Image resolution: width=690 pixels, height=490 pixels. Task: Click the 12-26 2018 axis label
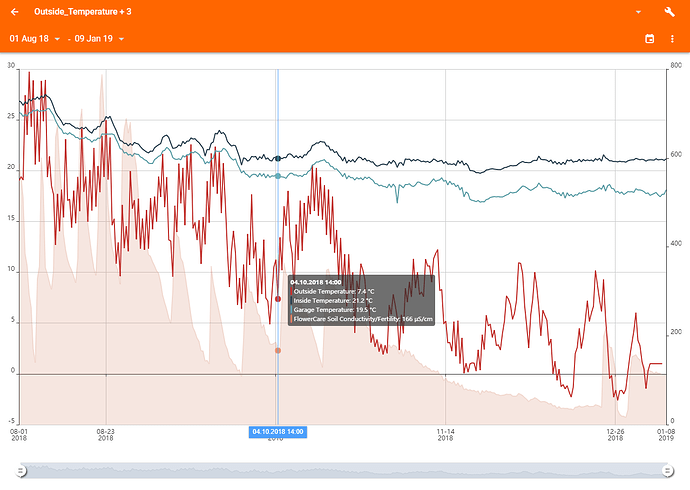(x=615, y=435)
